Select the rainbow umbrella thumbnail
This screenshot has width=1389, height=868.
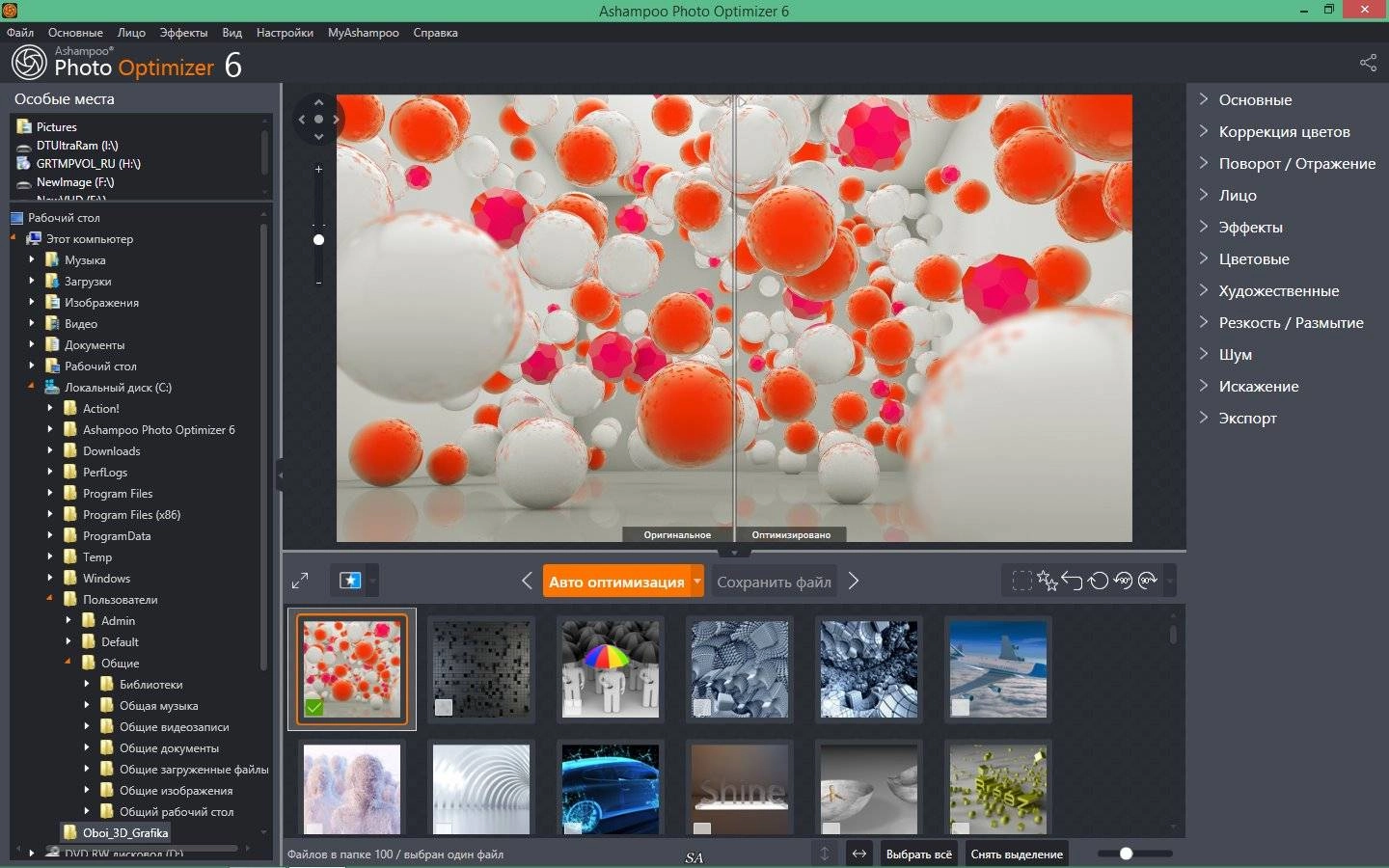point(610,668)
